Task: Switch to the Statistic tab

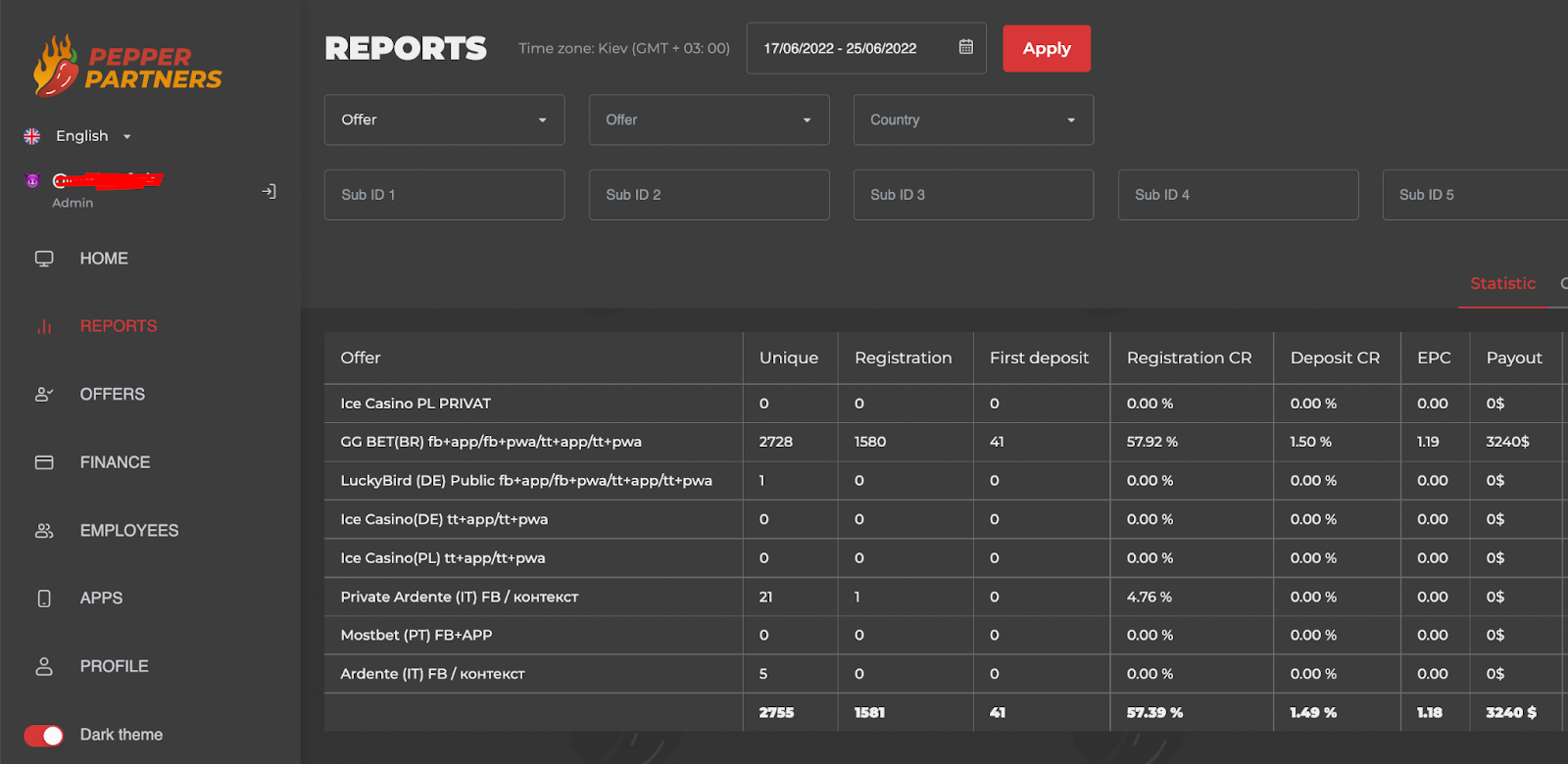Action: (1502, 283)
